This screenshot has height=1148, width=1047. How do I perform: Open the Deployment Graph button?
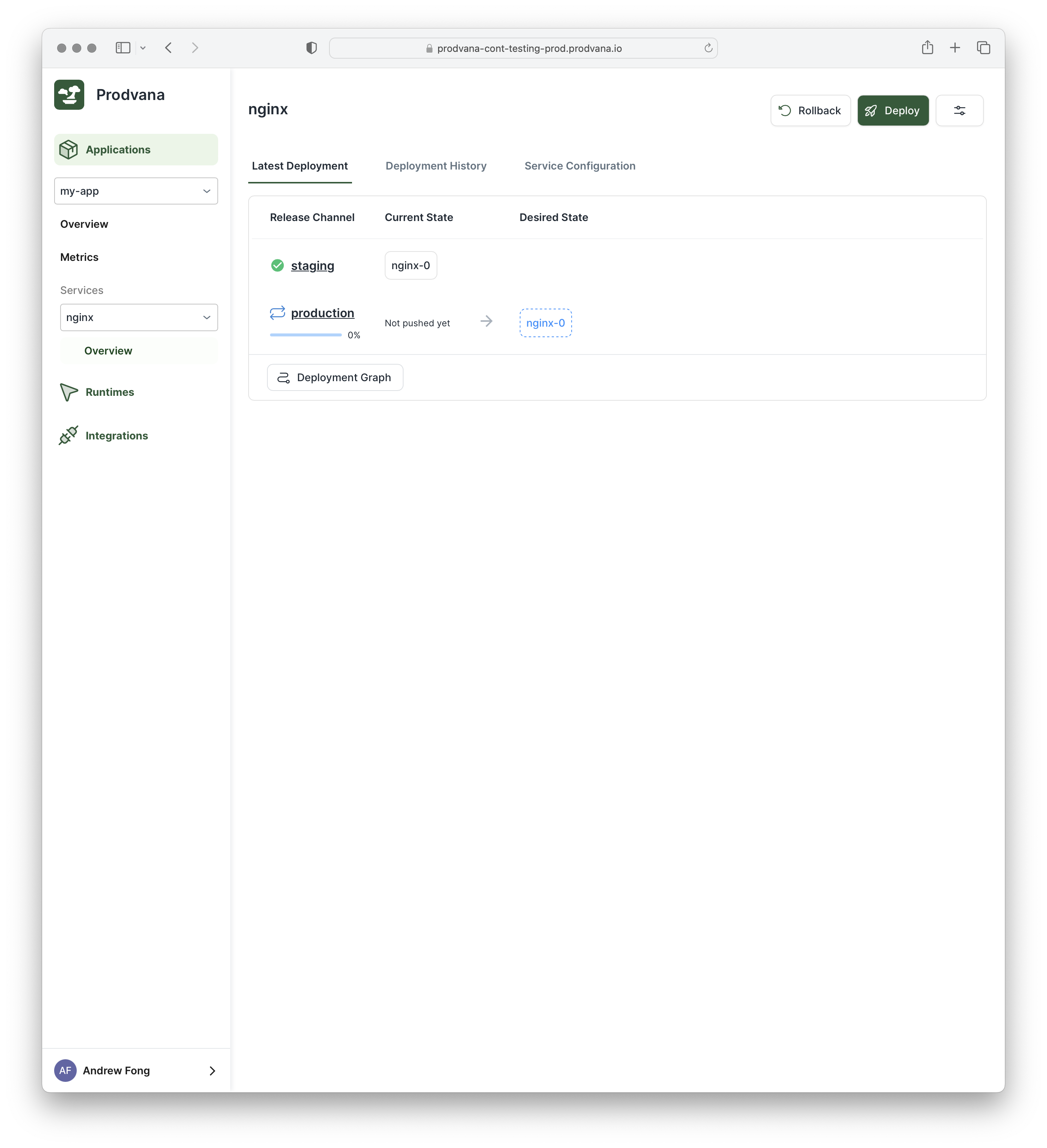(x=335, y=377)
